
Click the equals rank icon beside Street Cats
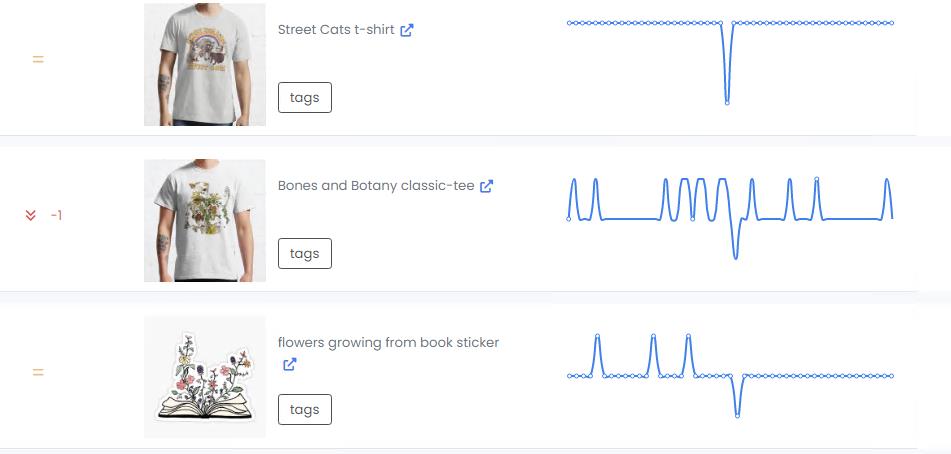point(38,60)
